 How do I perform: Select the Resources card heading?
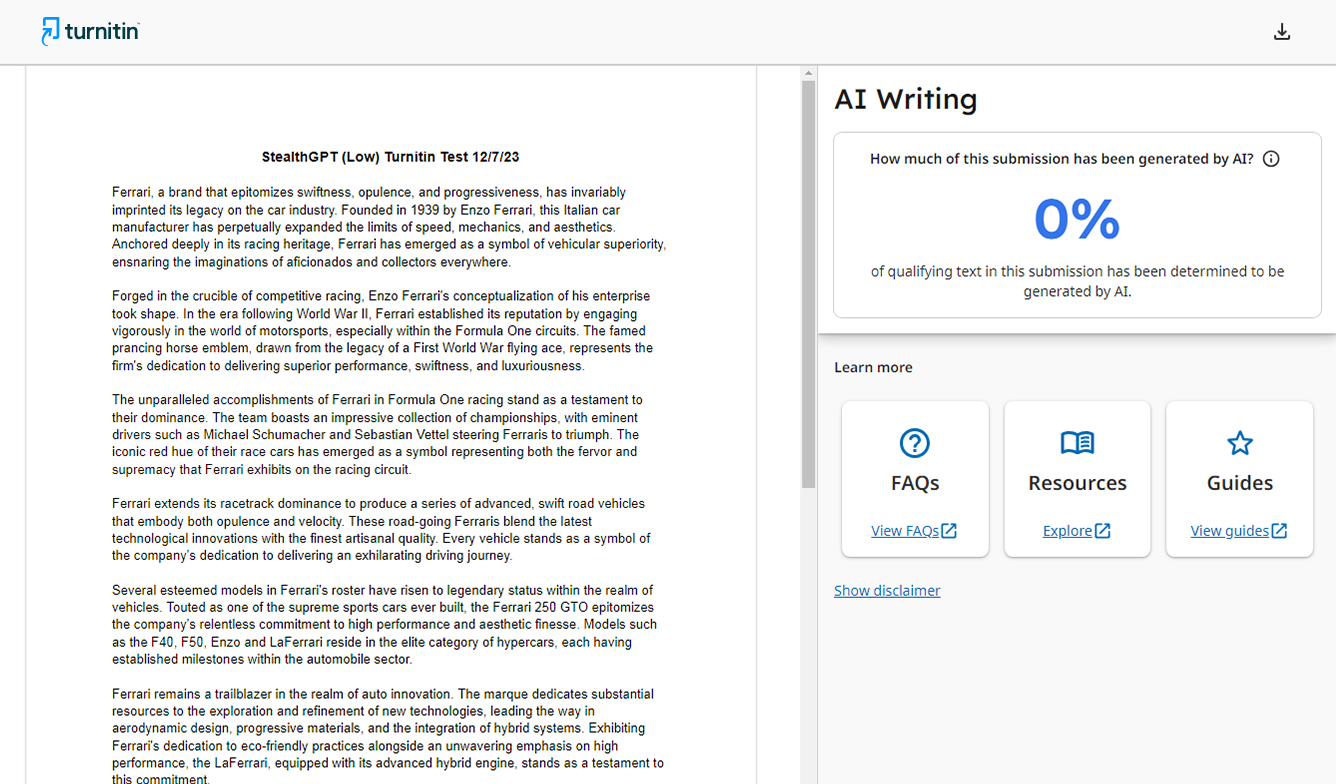1077,483
